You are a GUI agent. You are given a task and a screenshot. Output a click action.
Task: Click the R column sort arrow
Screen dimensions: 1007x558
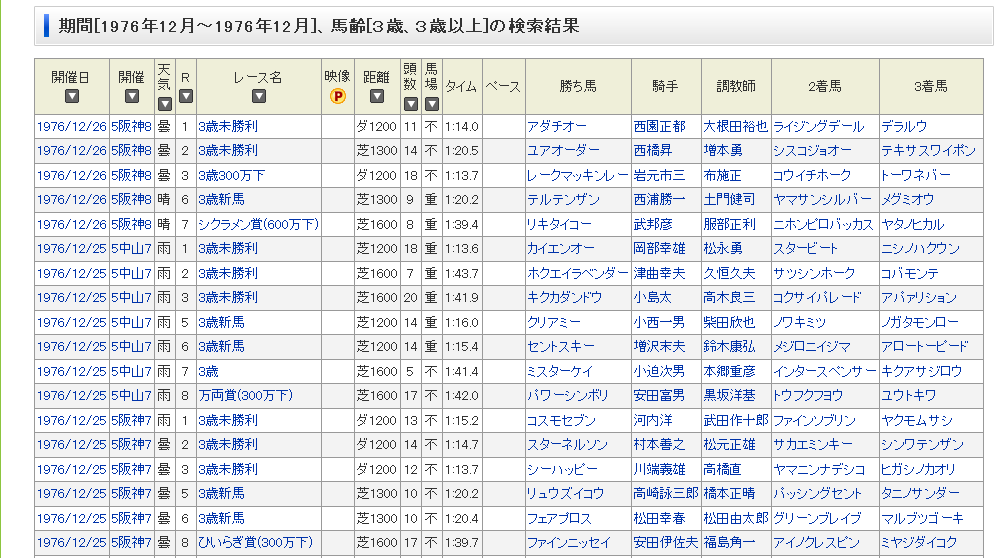(x=185, y=97)
